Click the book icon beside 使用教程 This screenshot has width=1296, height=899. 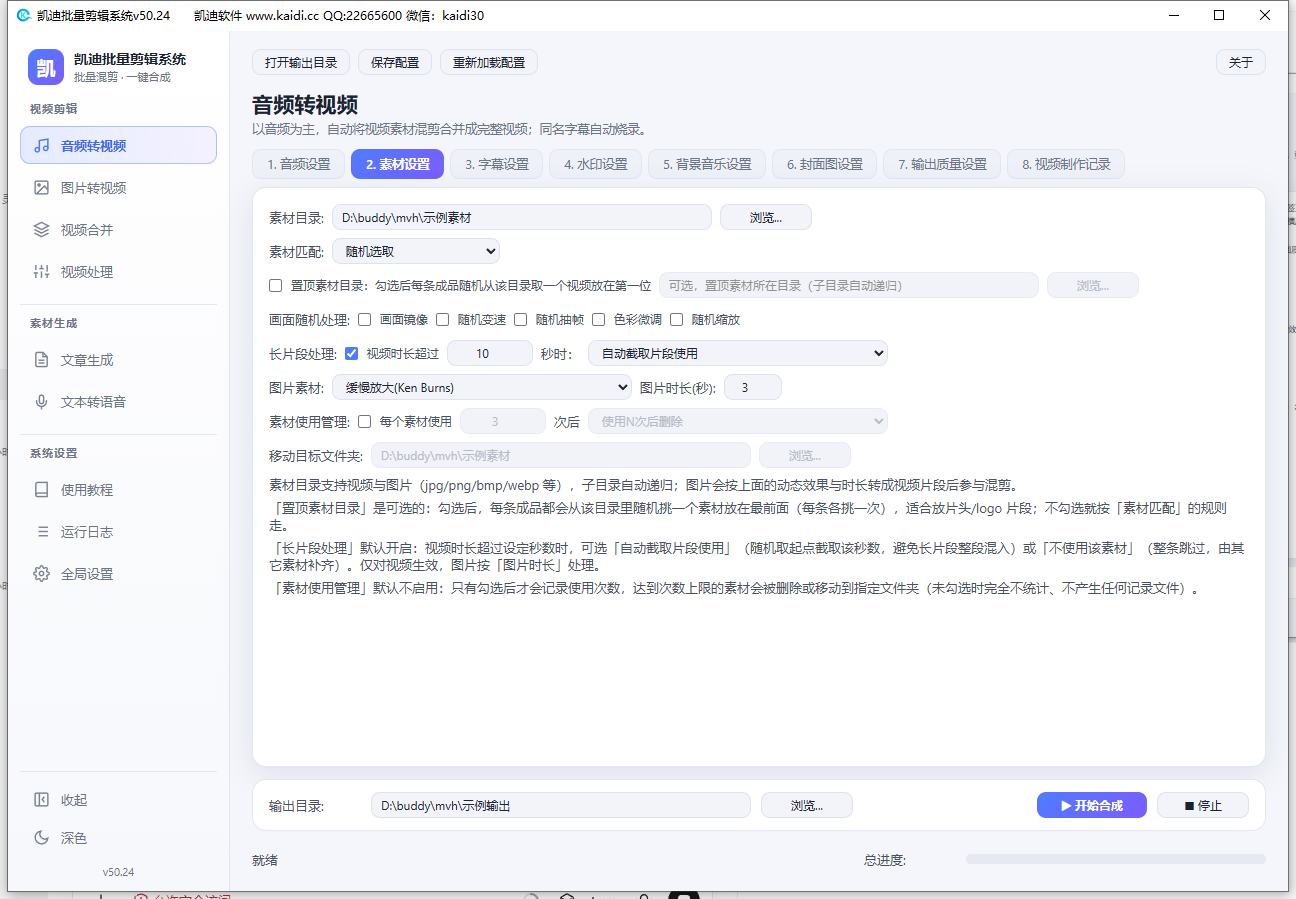pos(42,490)
